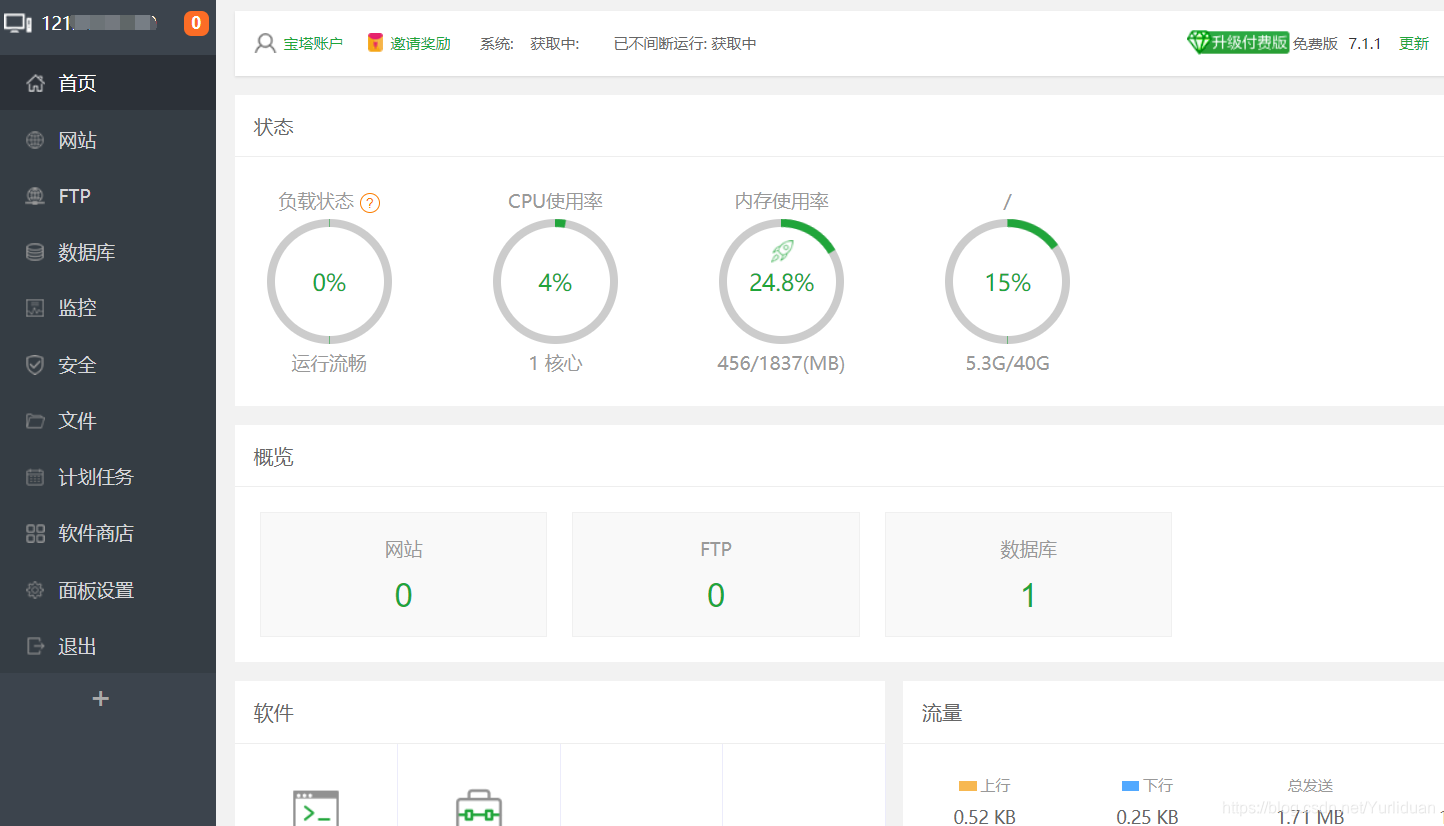
Task: Click the exit icon beside 退出
Action: (x=35, y=646)
